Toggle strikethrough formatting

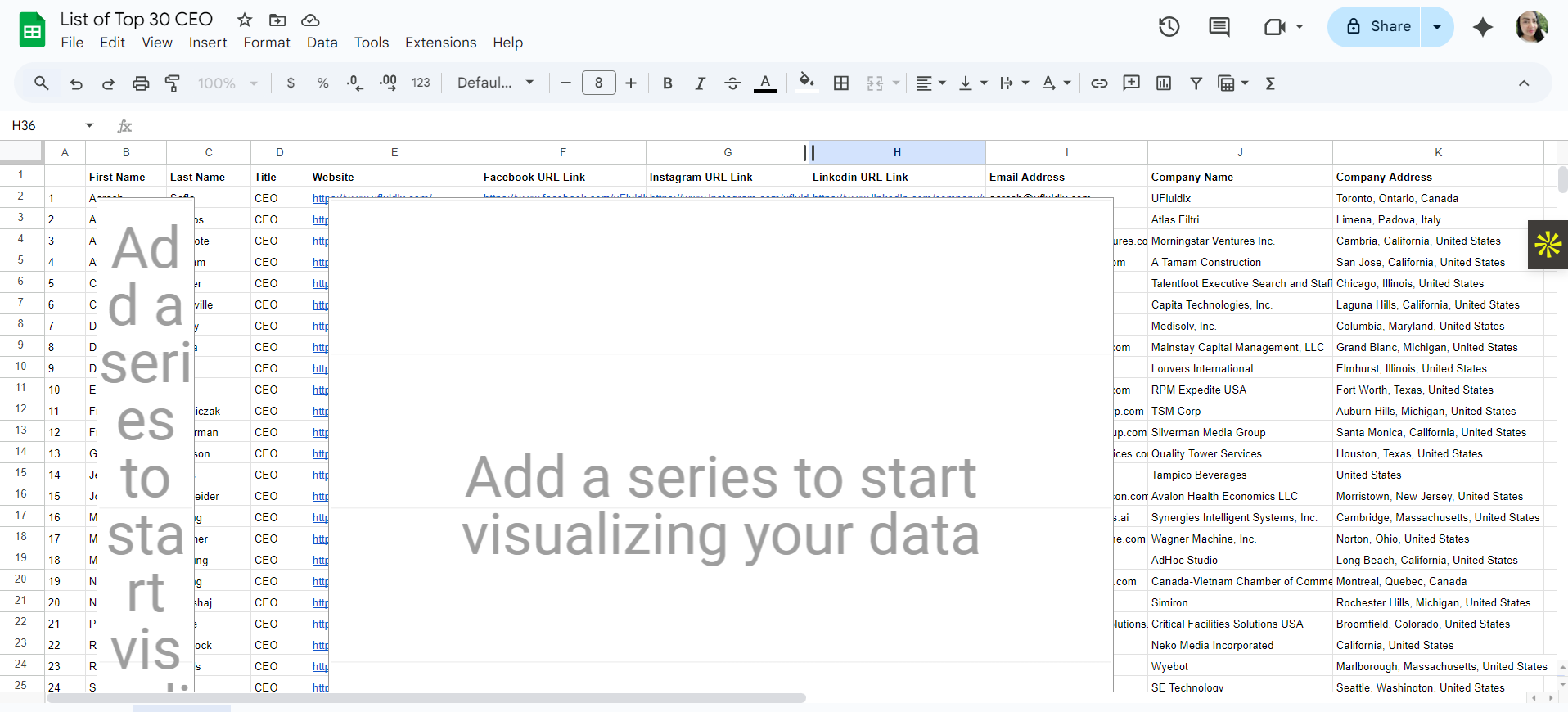tap(732, 83)
